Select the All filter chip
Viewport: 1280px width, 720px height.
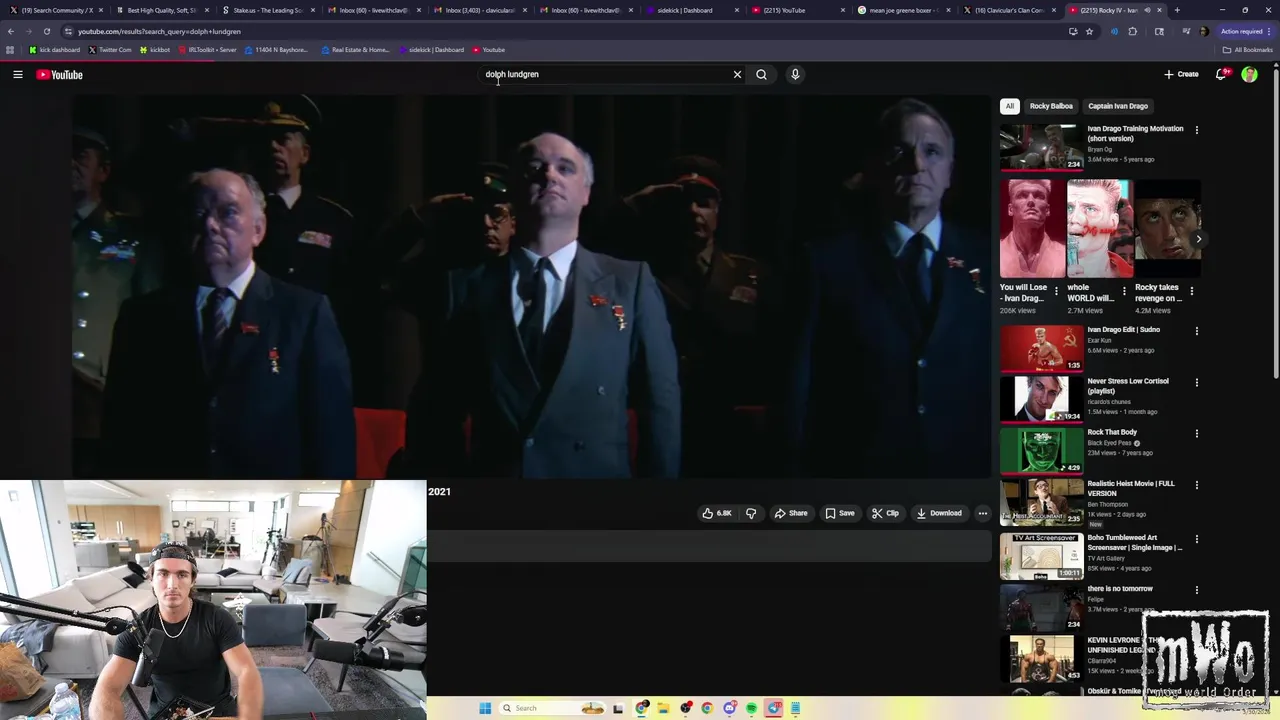coord(1010,106)
